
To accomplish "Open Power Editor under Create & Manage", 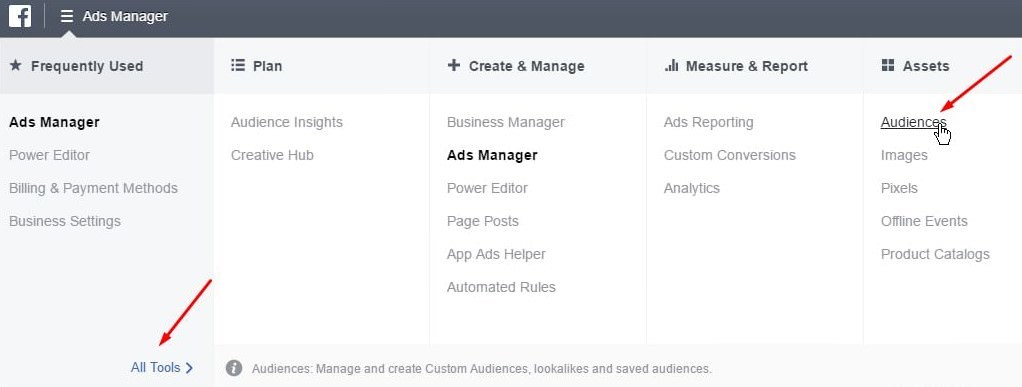I will pyautogui.click(x=488, y=188).
